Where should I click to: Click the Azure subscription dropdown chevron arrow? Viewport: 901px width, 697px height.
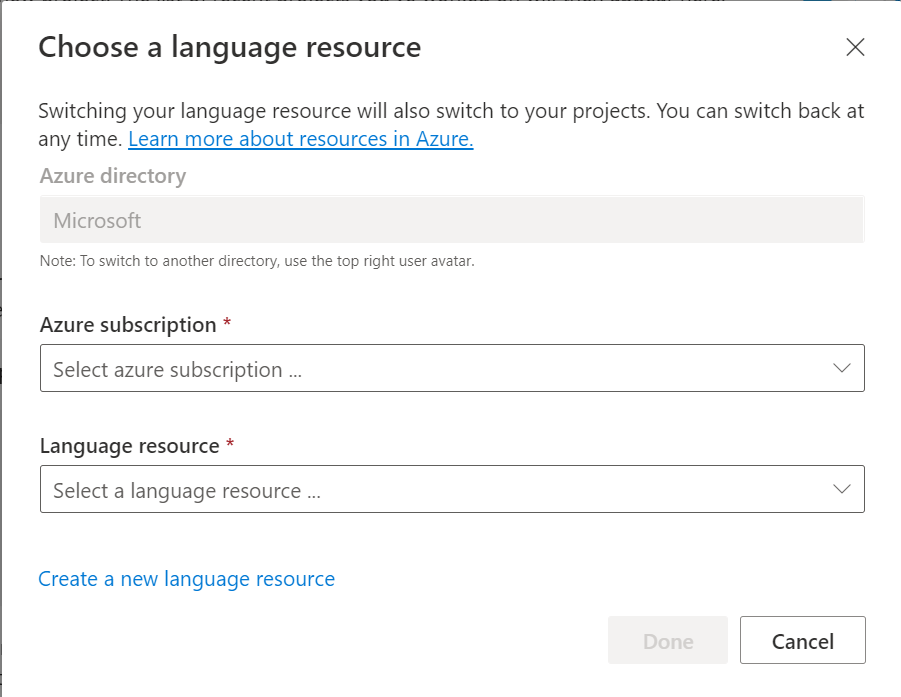[x=842, y=368]
